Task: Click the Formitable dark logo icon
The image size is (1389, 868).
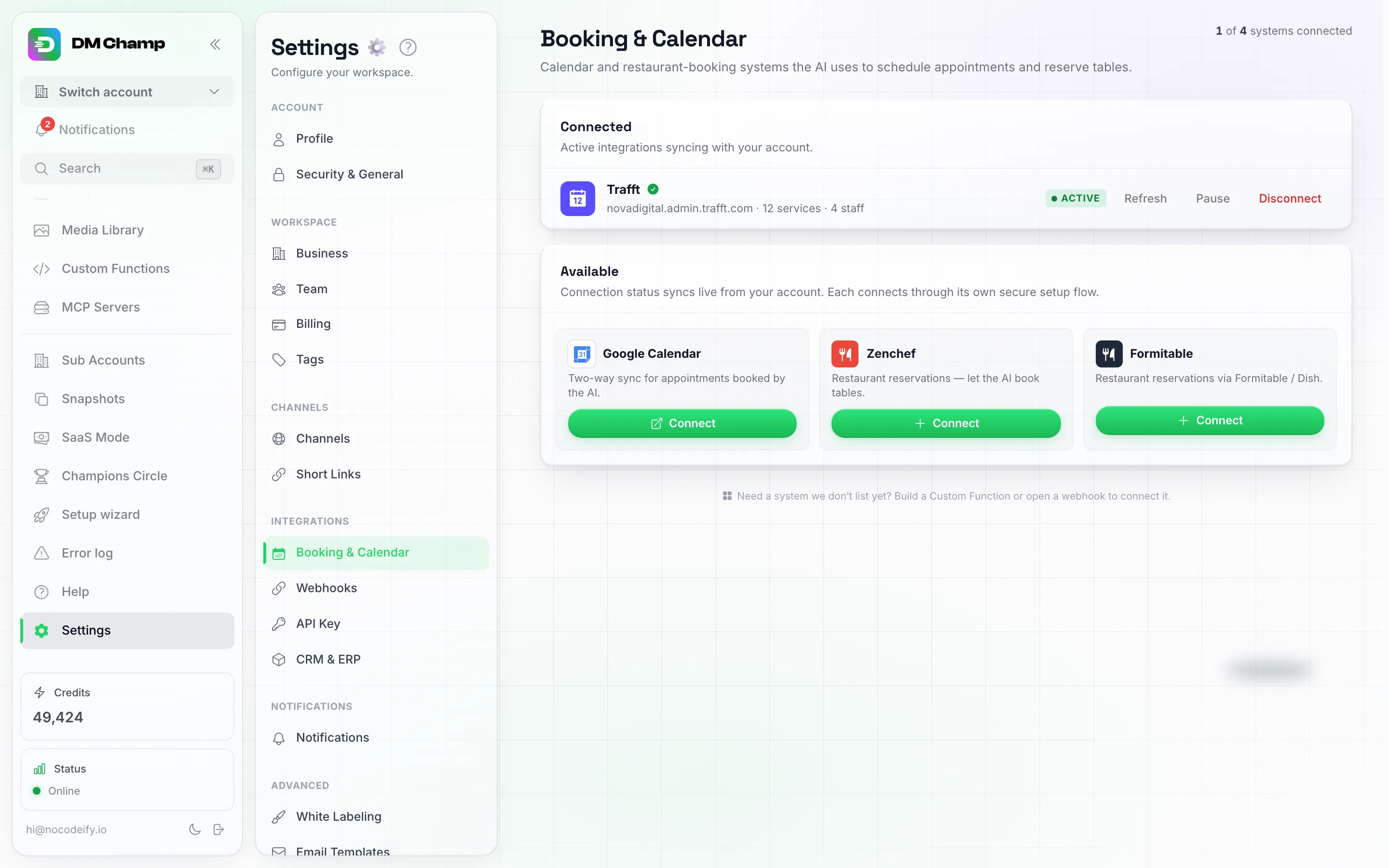Action: [x=1109, y=353]
